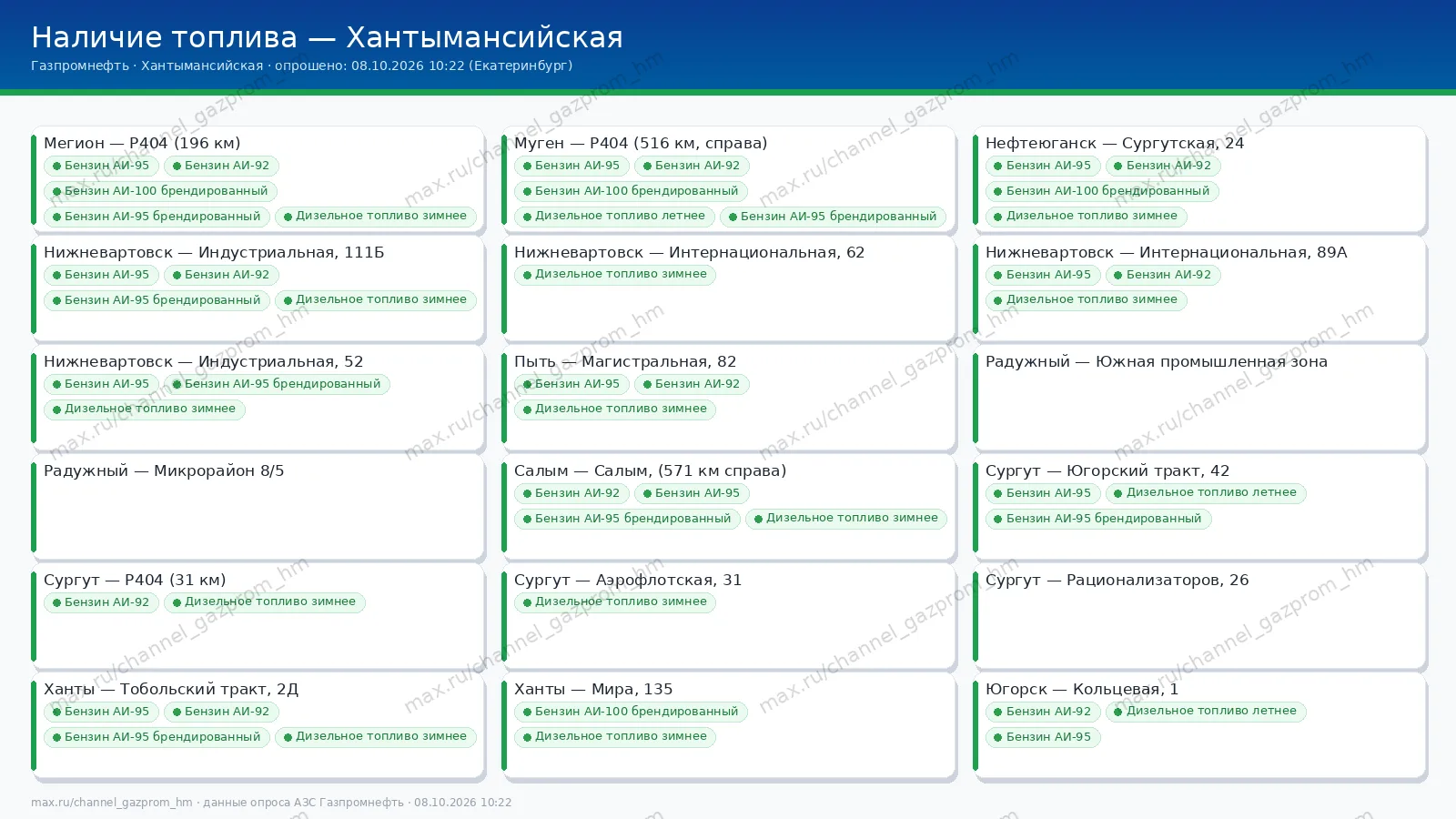This screenshot has width=1456, height=819.
Task: Select Сургут — Аэрофлотская, 31 title
Action: (x=628, y=580)
